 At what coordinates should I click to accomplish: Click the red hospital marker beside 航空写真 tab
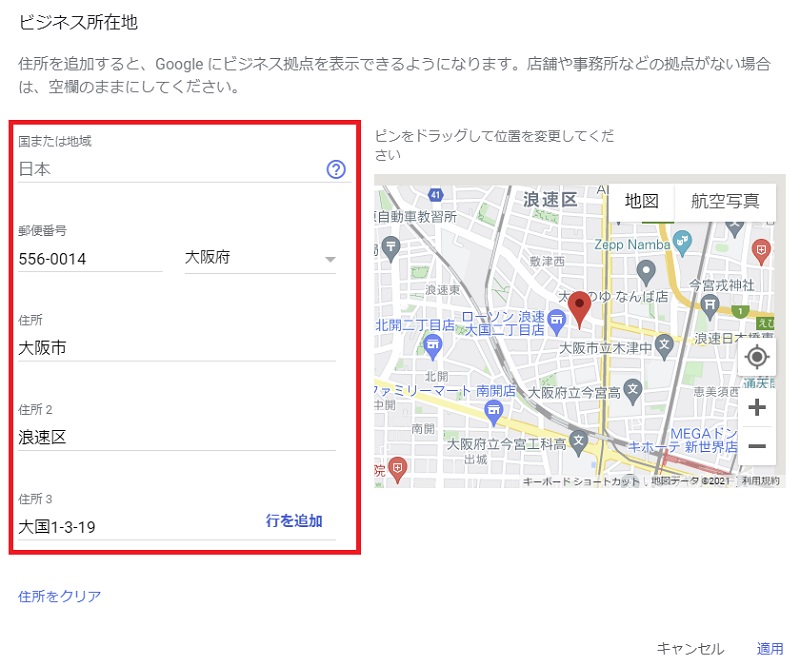click(x=761, y=252)
